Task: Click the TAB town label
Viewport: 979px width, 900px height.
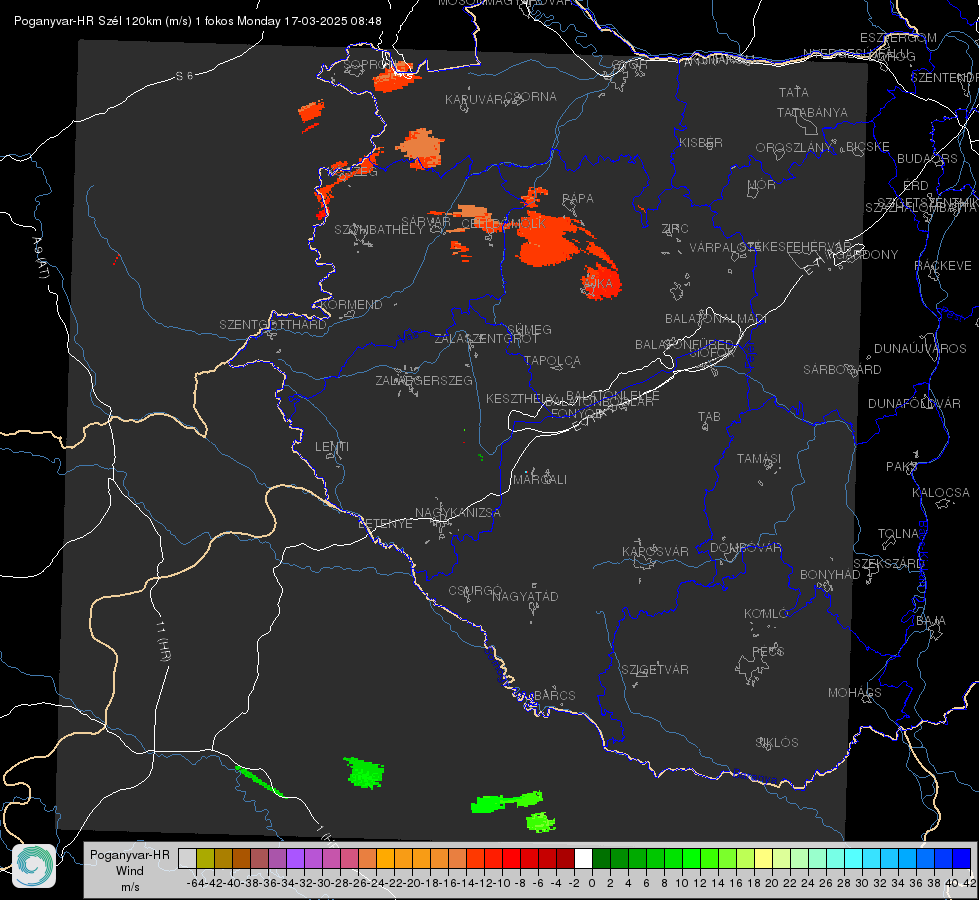Action: coord(709,417)
